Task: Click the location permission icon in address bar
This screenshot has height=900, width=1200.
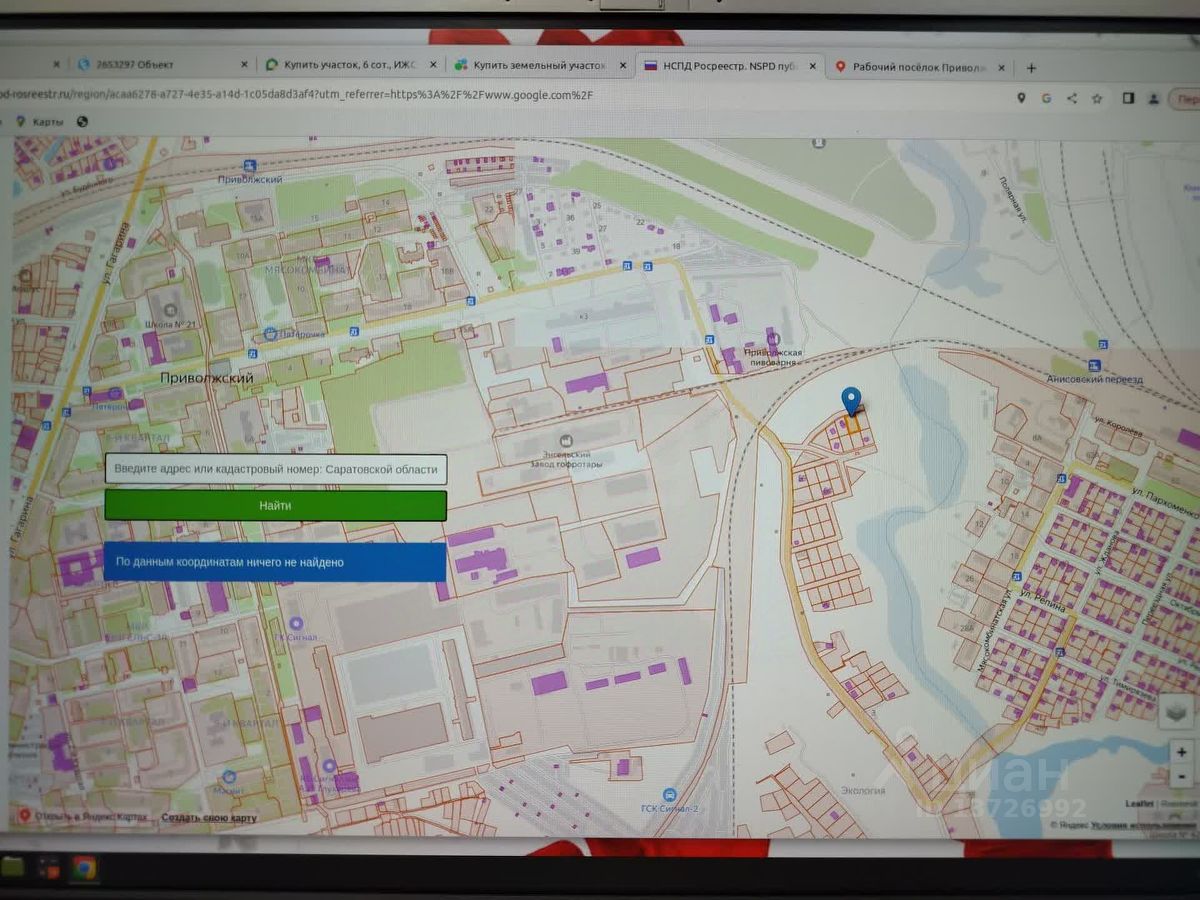Action: tap(1021, 98)
